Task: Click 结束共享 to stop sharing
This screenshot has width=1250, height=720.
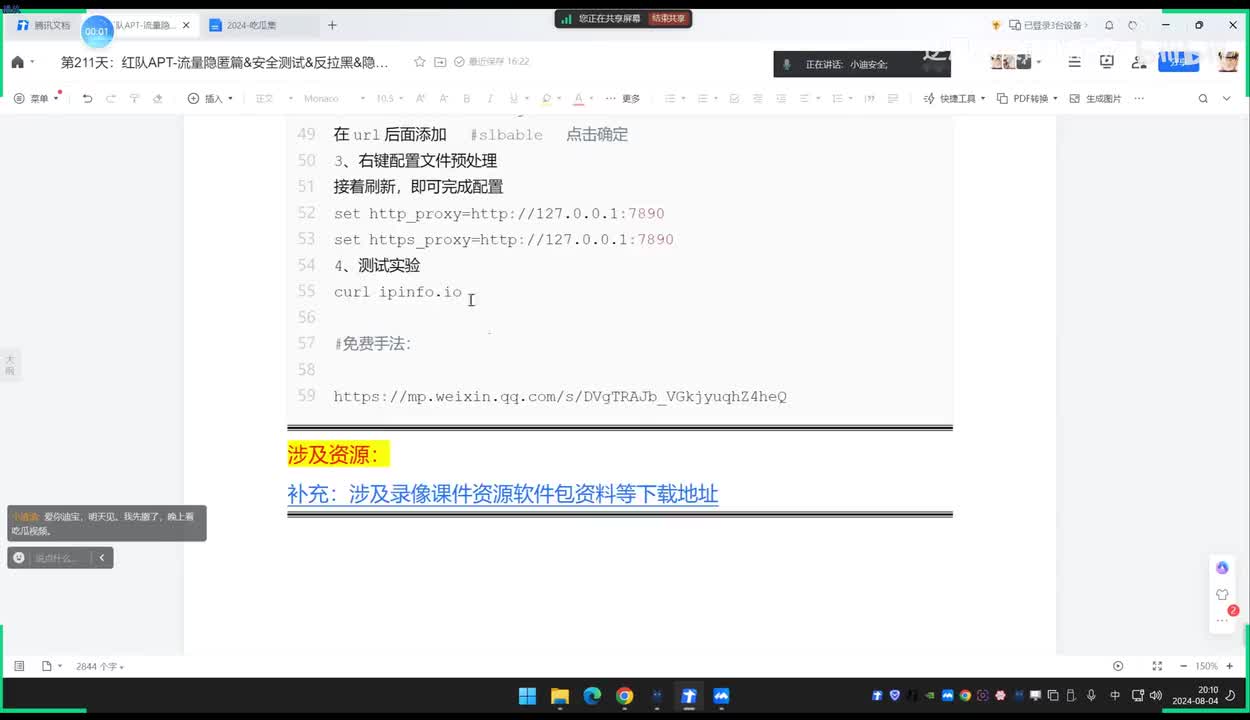Action: point(669,18)
